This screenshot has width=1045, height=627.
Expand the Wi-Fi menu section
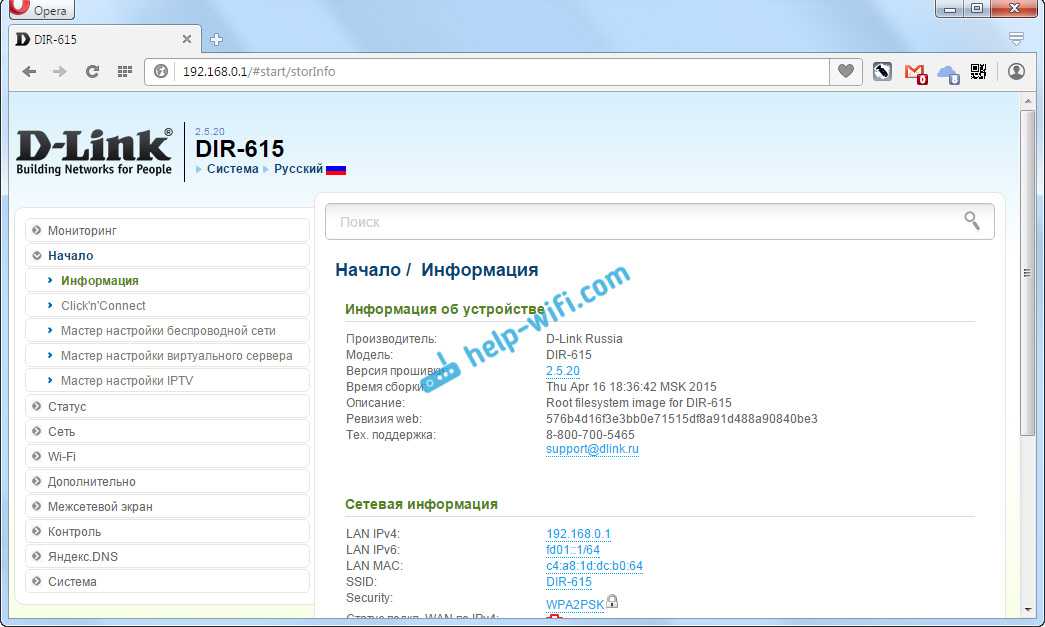(61, 457)
